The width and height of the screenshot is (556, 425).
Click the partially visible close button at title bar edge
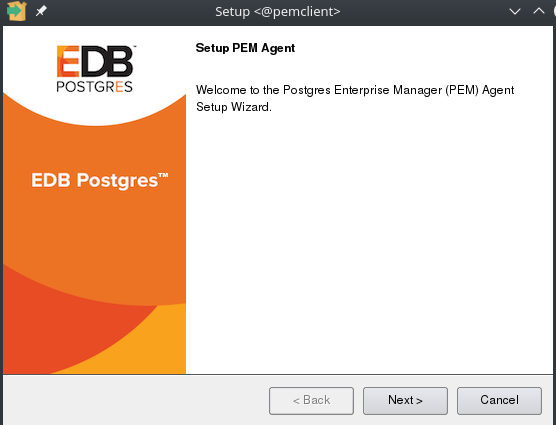554,11
